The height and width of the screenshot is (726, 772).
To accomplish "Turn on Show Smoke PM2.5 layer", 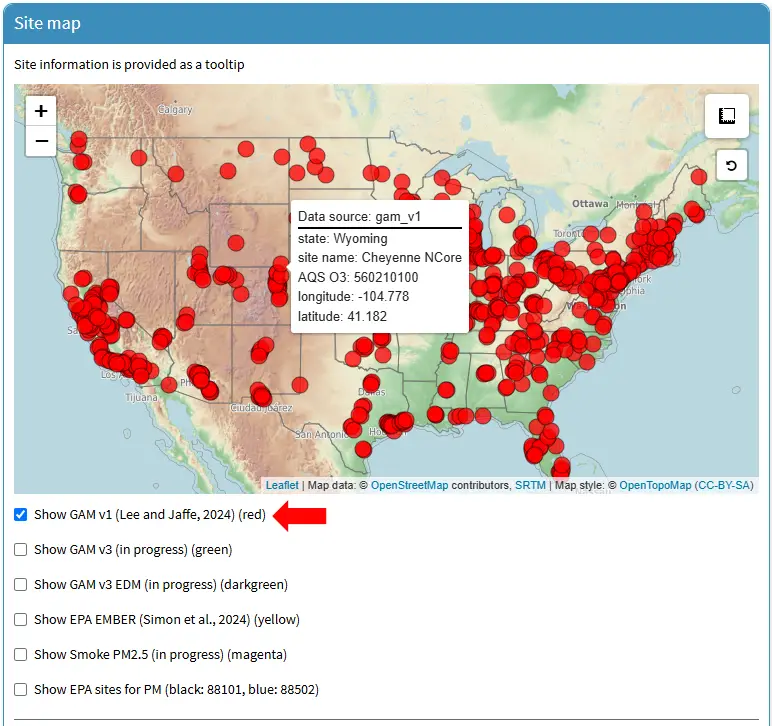I will [x=21, y=654].
